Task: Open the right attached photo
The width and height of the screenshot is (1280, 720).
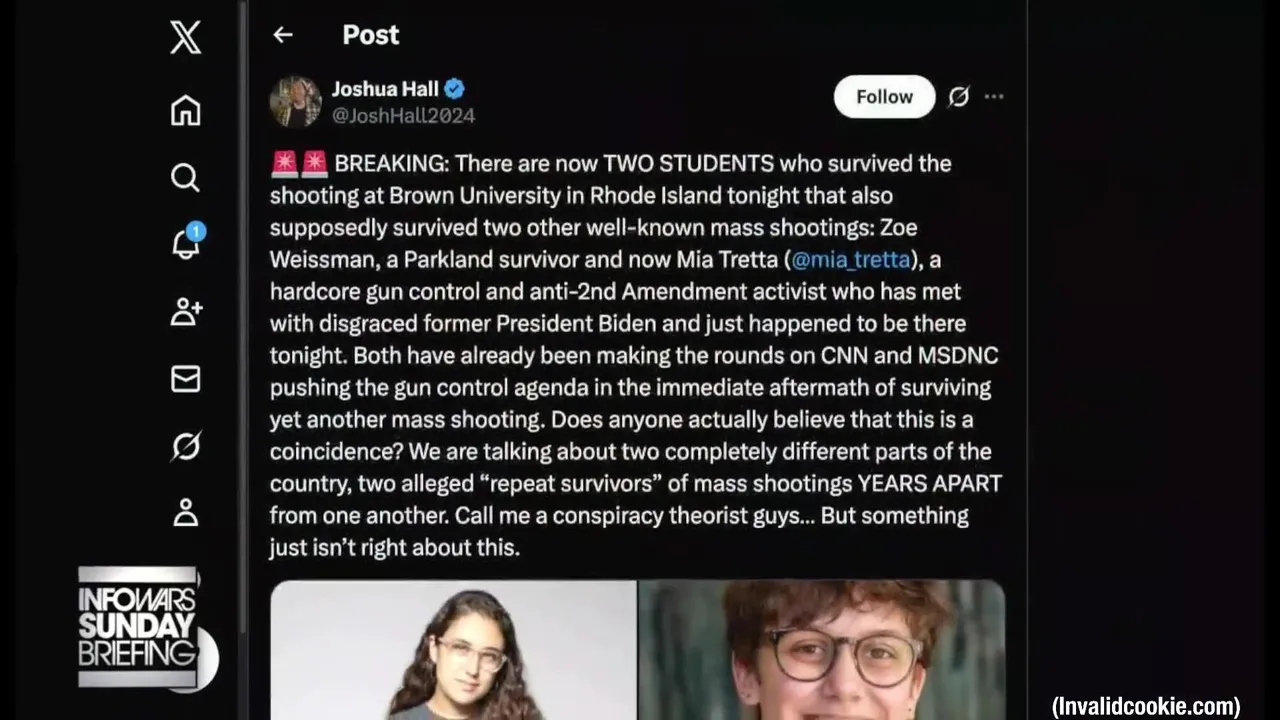Action: click(822, 650)
